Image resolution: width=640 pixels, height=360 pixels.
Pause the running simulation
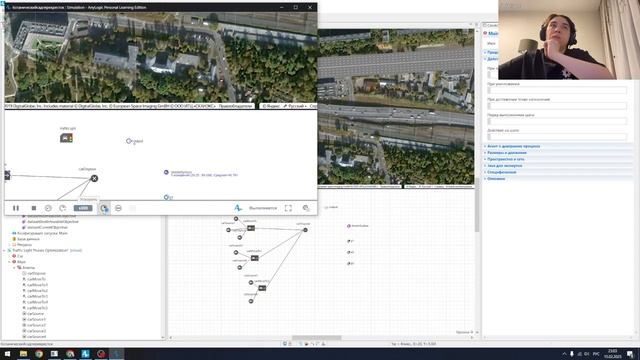tap(16, 208)
